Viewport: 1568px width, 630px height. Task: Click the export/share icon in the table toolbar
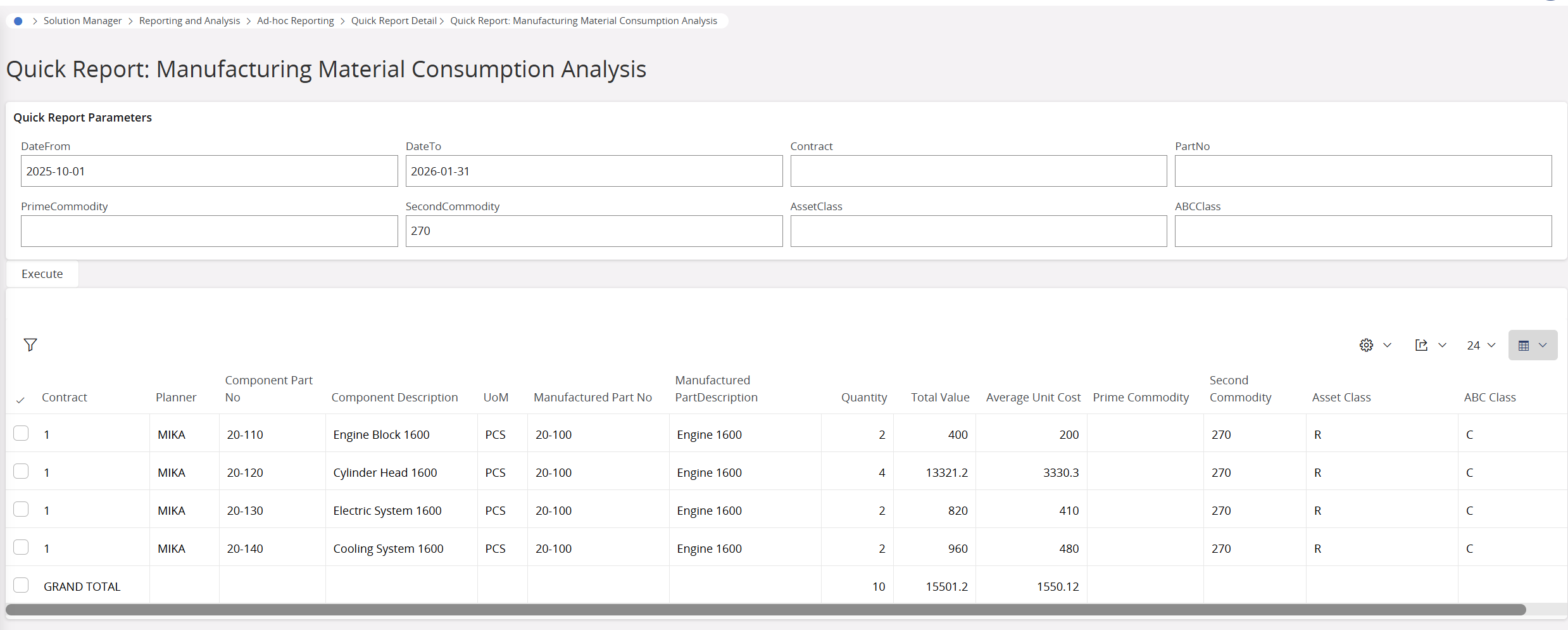pos(1422,345)
